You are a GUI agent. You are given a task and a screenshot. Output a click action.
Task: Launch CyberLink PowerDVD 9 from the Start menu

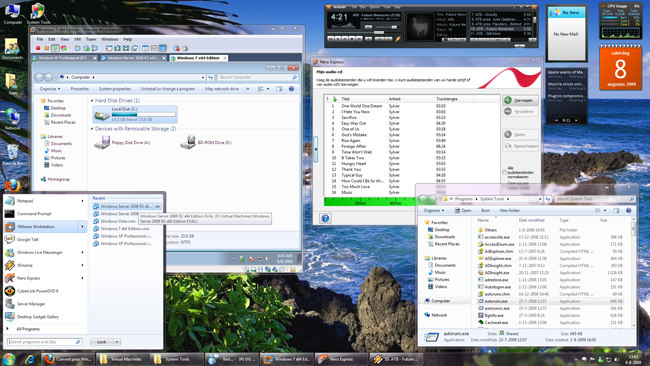[x=45, y=291]
